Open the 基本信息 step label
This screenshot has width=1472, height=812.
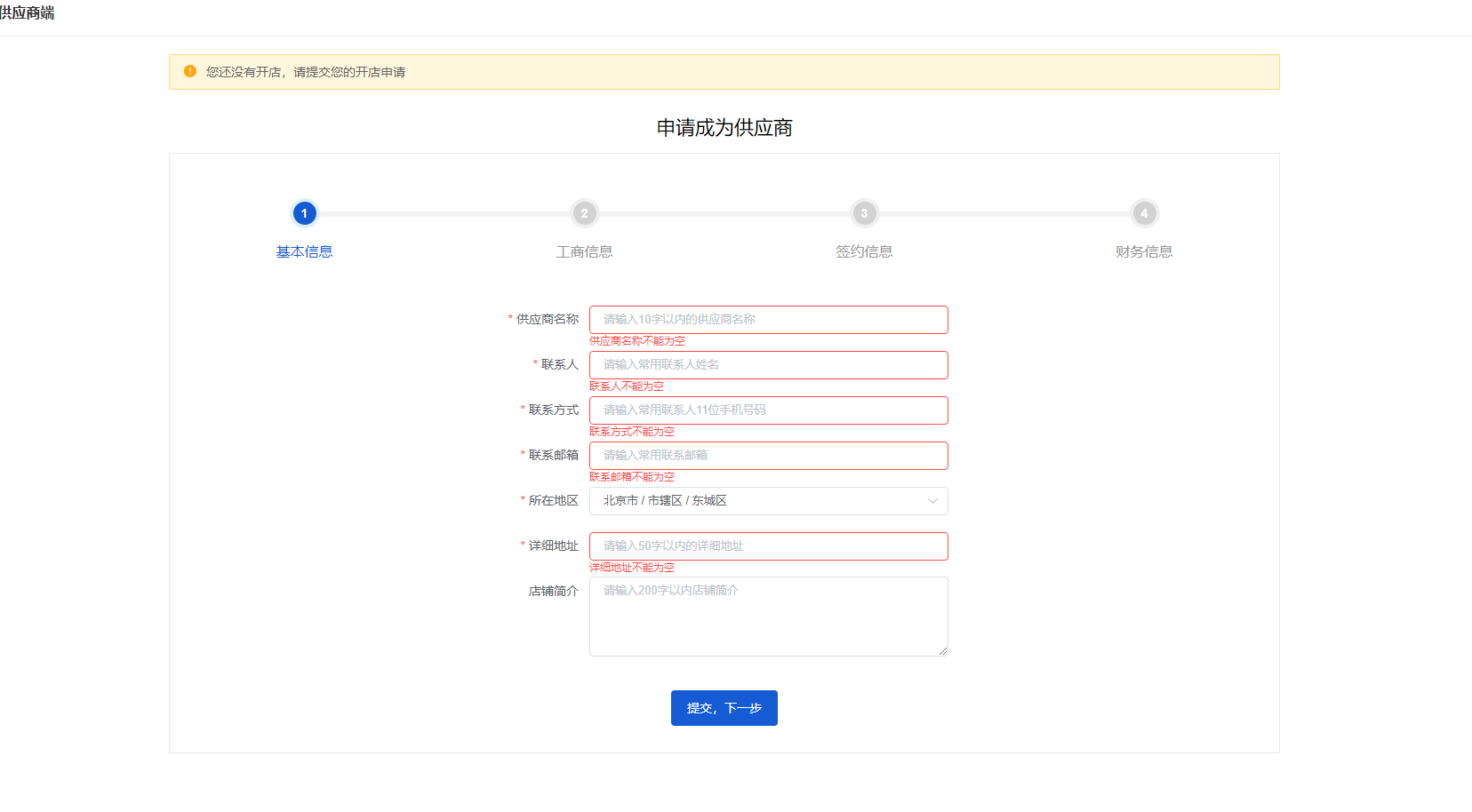click(304, 251)
